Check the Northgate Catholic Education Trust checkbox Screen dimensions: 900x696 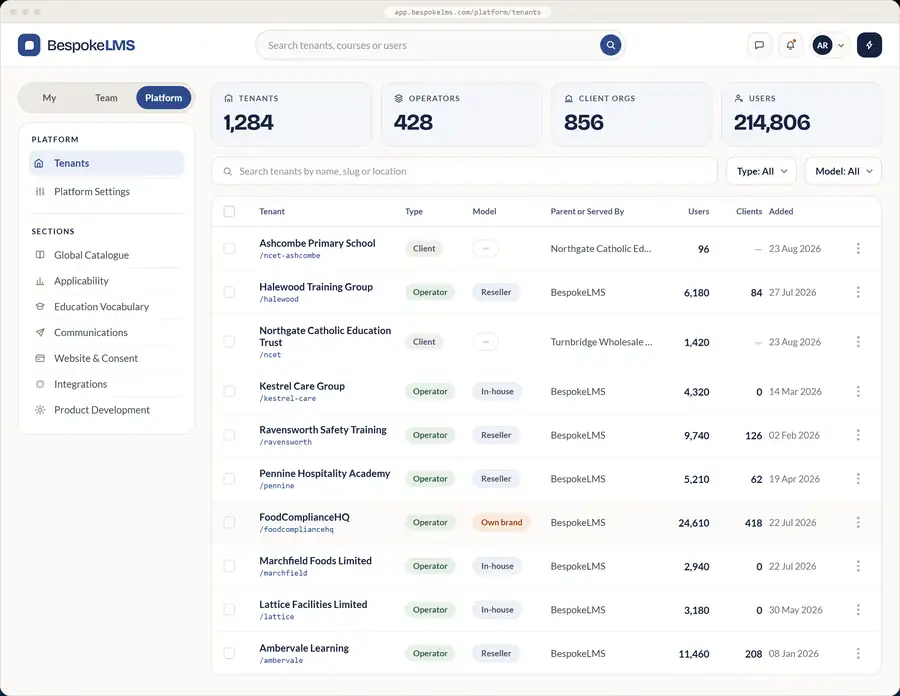point(229,342)
